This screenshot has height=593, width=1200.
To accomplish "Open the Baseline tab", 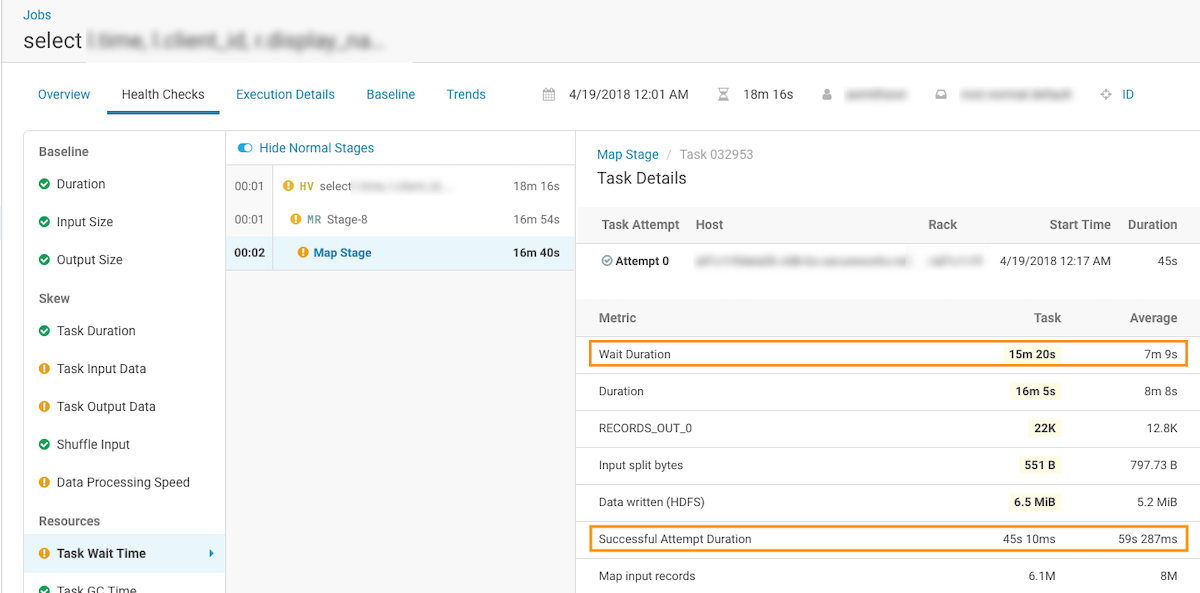I will (x=390, y=95).
